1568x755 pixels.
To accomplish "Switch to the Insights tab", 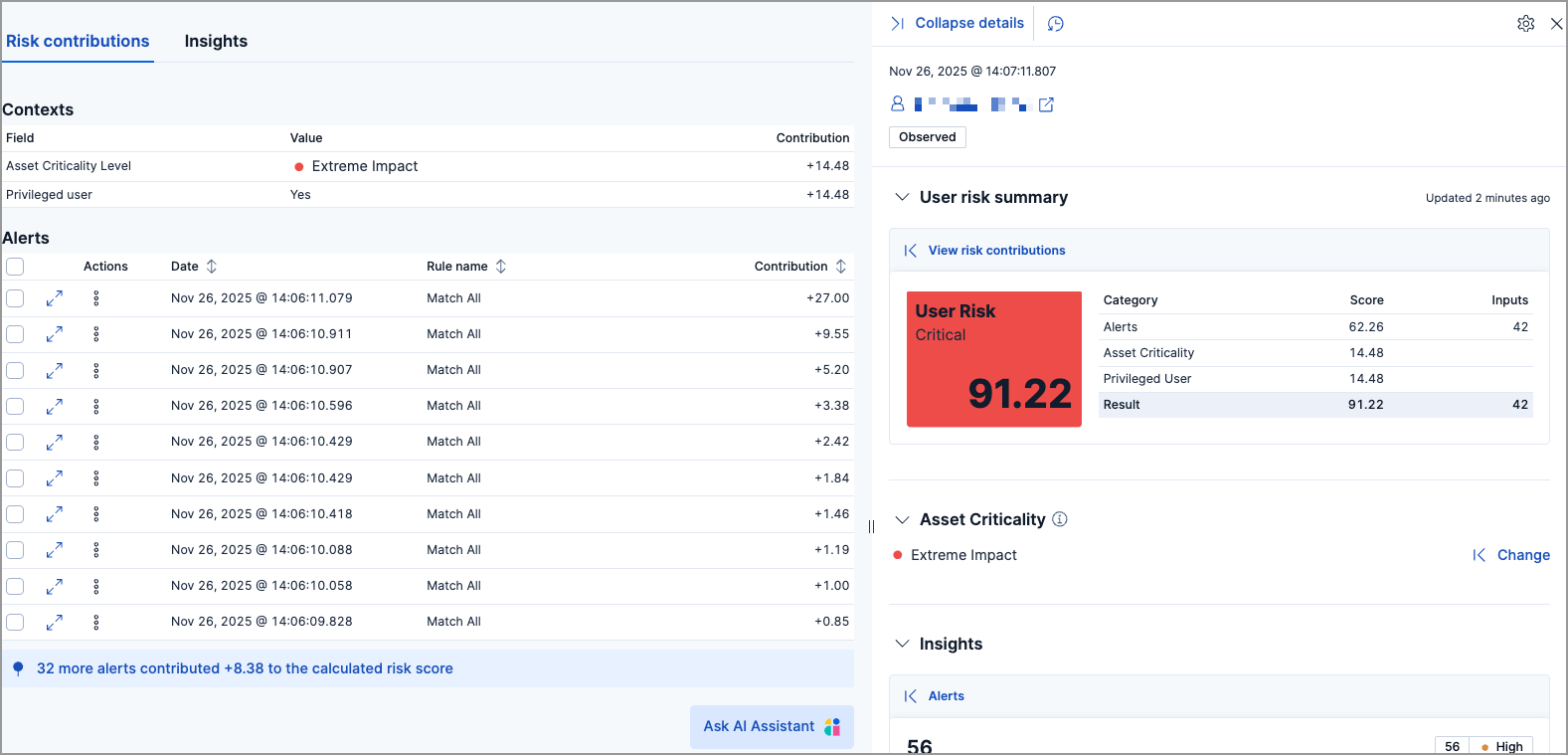I will pyautogui.click(x=216, y=41).
